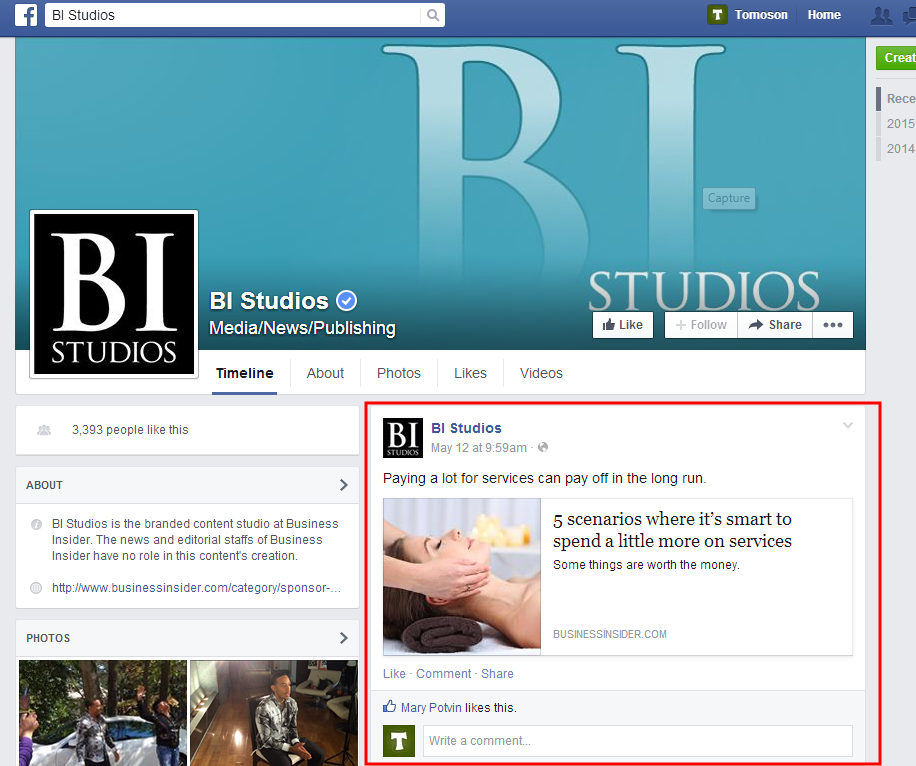Click the people icon beside like count
This screenshot has height=766, width=916.
coord(44,430)
